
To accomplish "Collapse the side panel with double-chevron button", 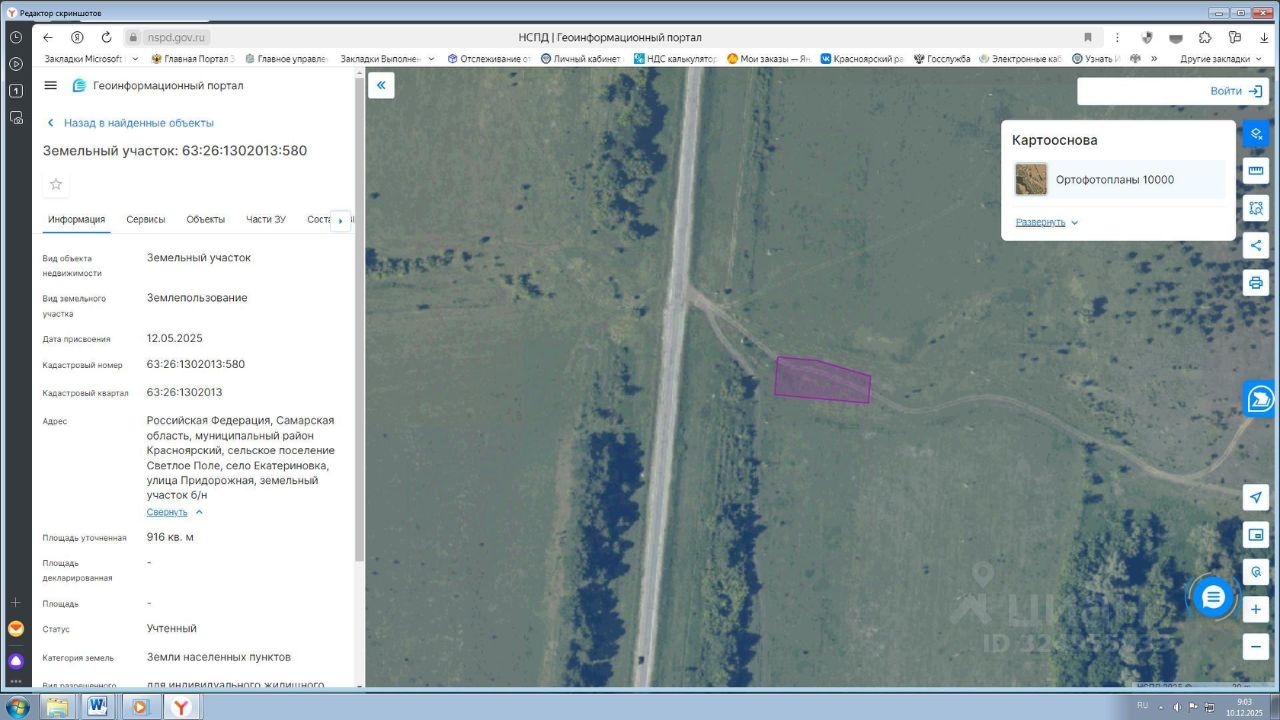I will click(381, 85).
